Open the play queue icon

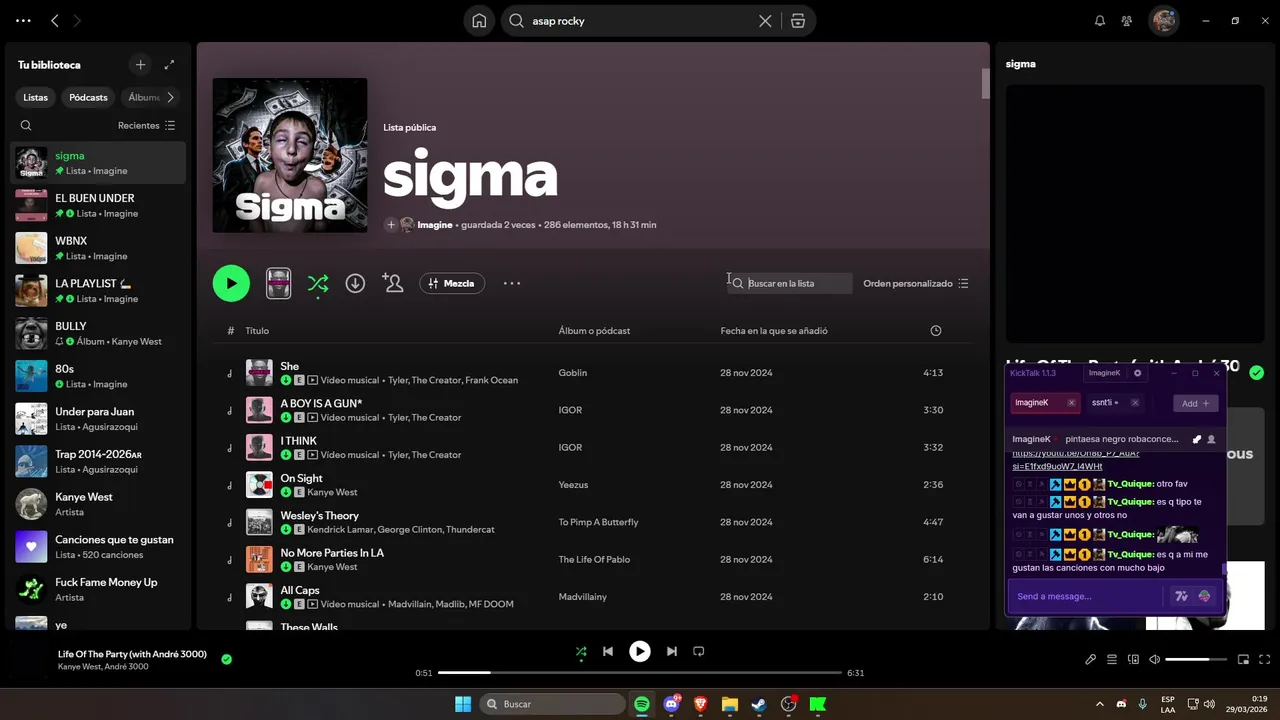coord(1112,660)
